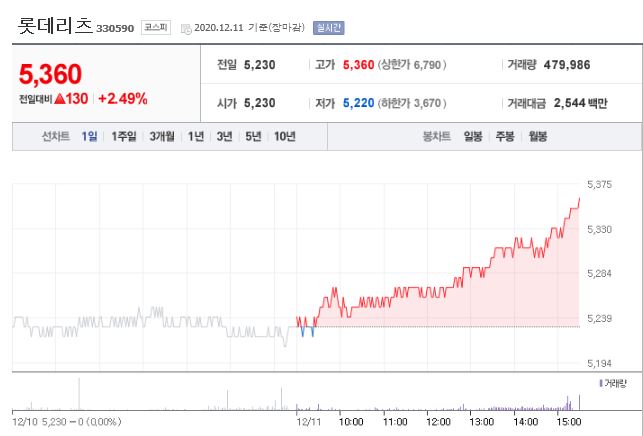Image resolution: width=643 pixels, height=436 pixels.
Task: Click the date 2020.12.11 기준(장마감)
Action: tap(249, 27)
